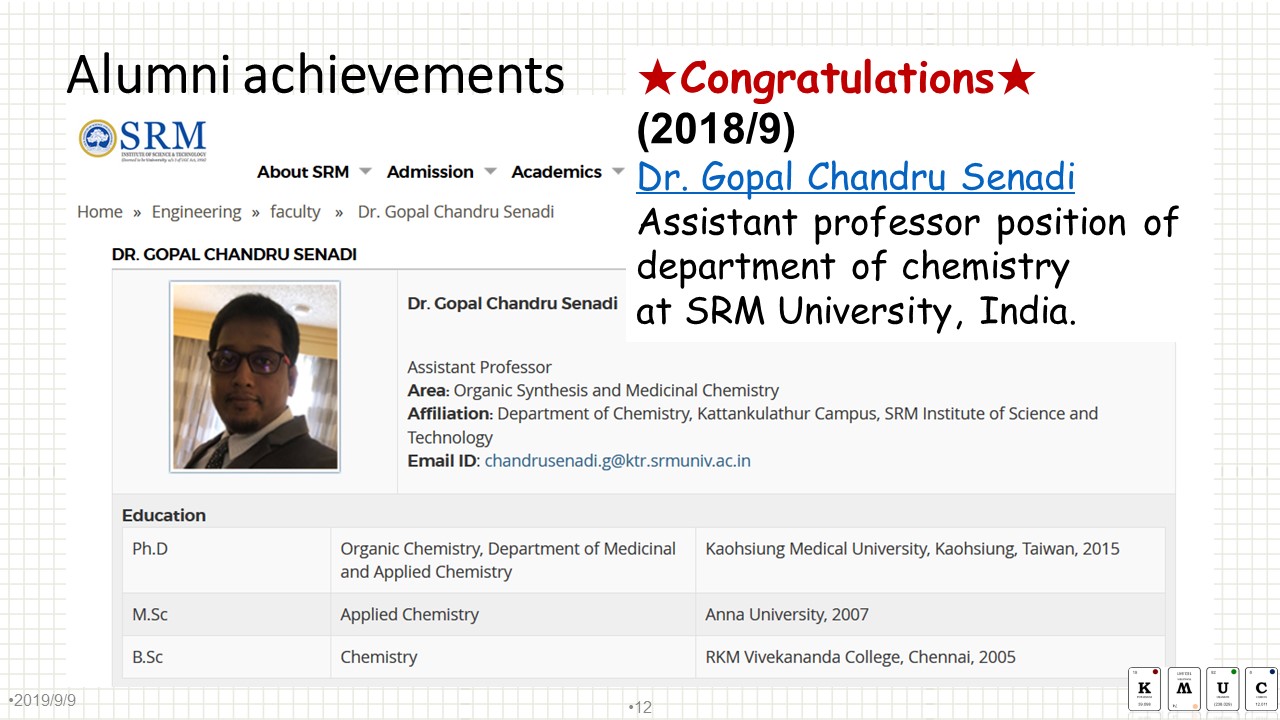Click the left red star before Congratulations
This screenshot has width=1280, height=720.
(x=657, y=77)
